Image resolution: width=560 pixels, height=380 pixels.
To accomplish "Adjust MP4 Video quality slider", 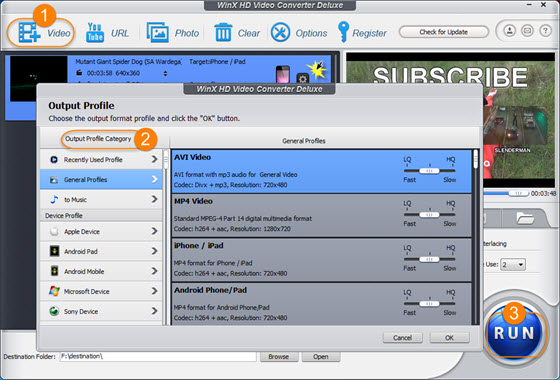I will click(x=429, y=215).
